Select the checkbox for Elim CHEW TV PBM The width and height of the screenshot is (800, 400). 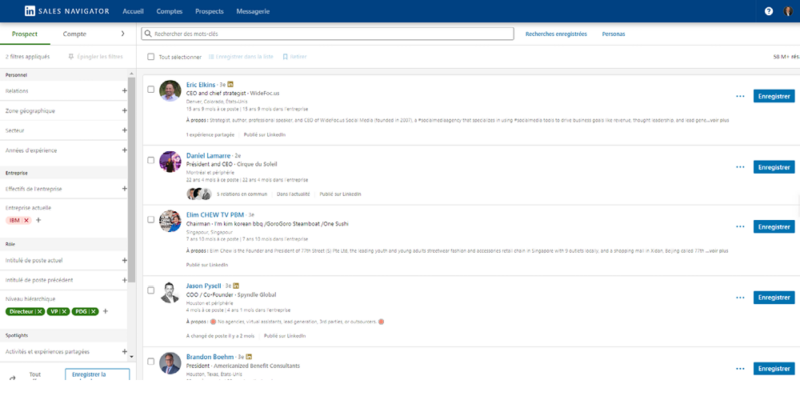coord(151,219)
